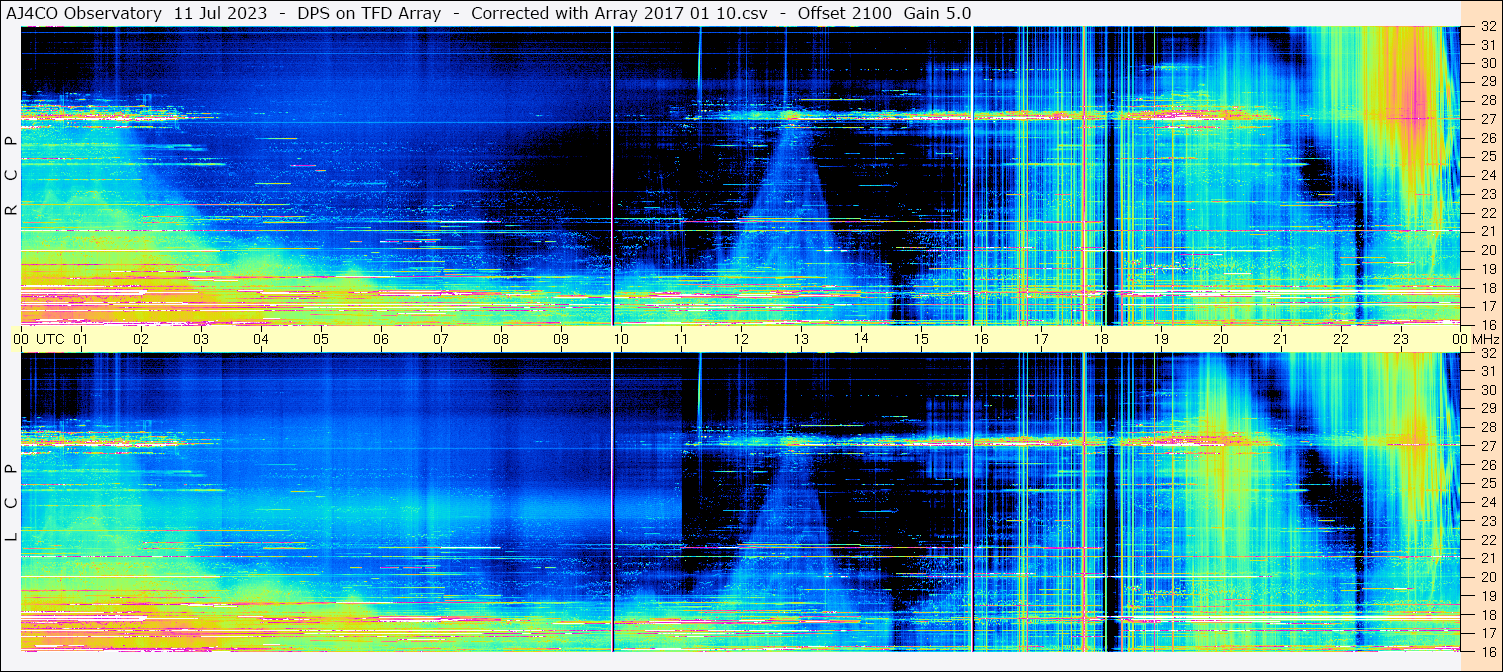This screenshot has height=672, width=1503.
Task: Click the 'AJ4CO Observatory' title text
Action: point(84,13)
